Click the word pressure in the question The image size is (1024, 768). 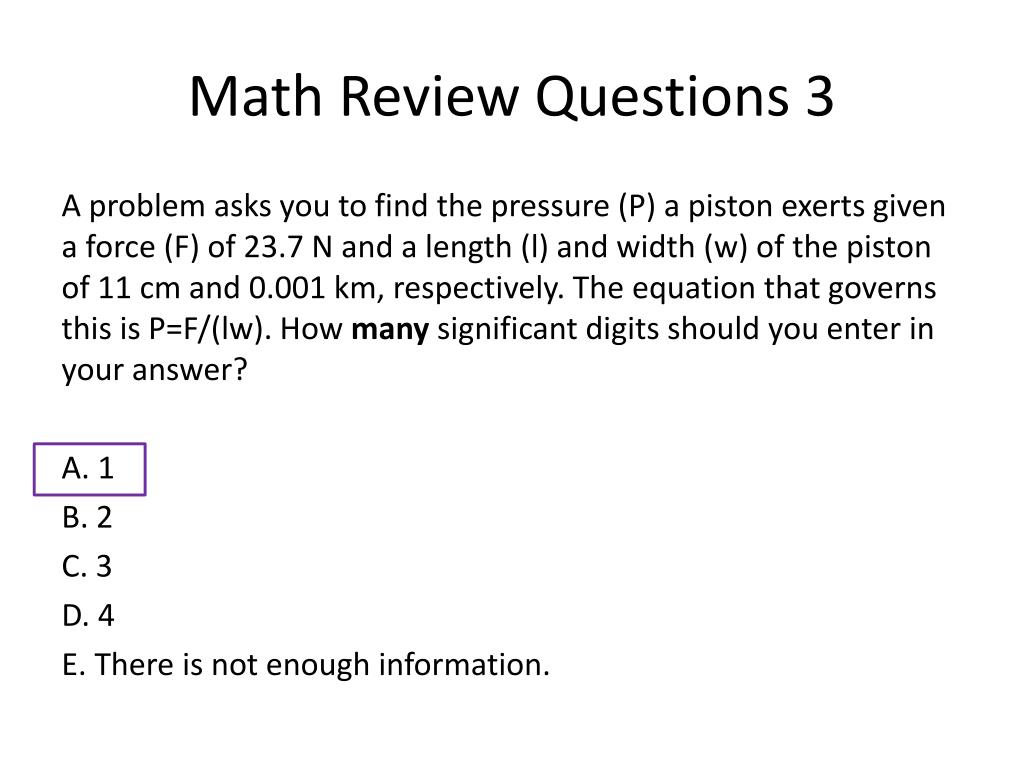click(550, 208)
